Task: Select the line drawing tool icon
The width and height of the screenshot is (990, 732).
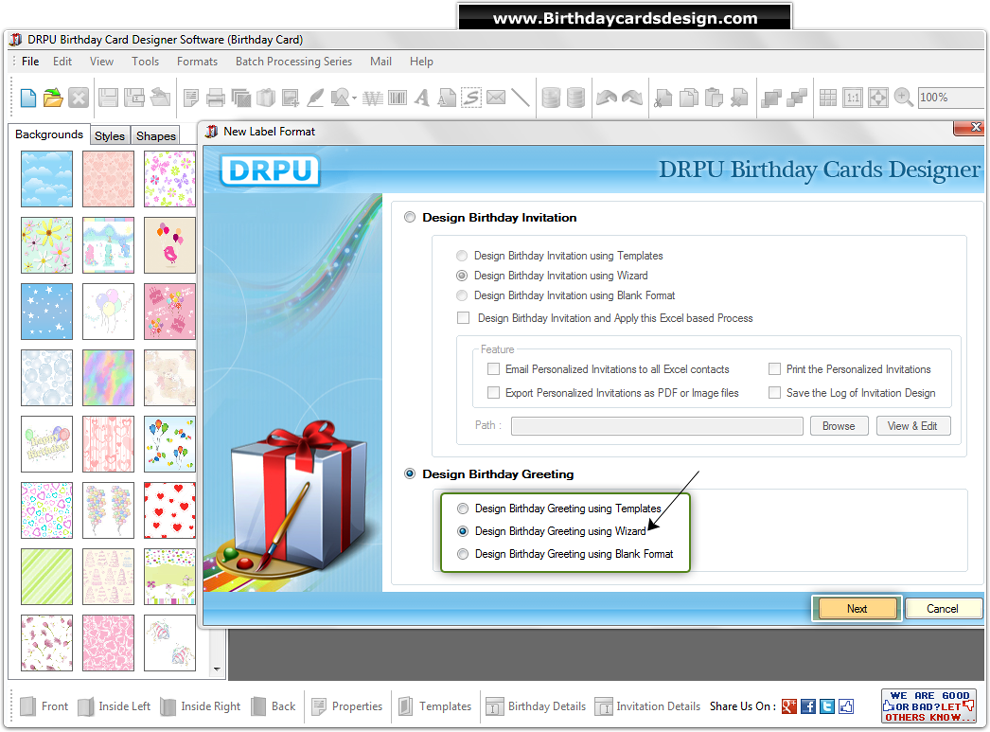Action: tap(520, 98)
